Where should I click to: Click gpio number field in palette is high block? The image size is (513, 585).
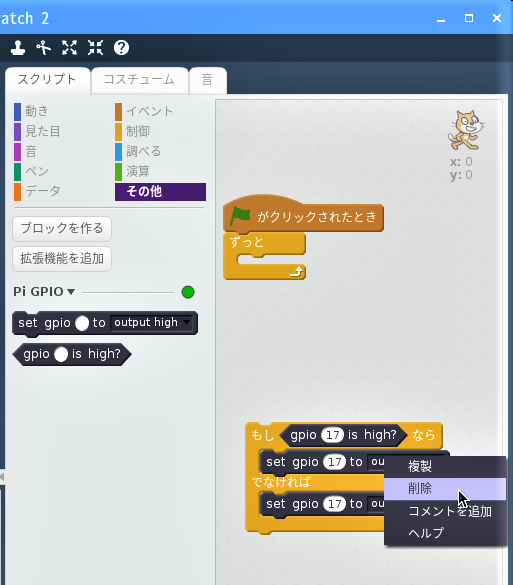point(61,354)
